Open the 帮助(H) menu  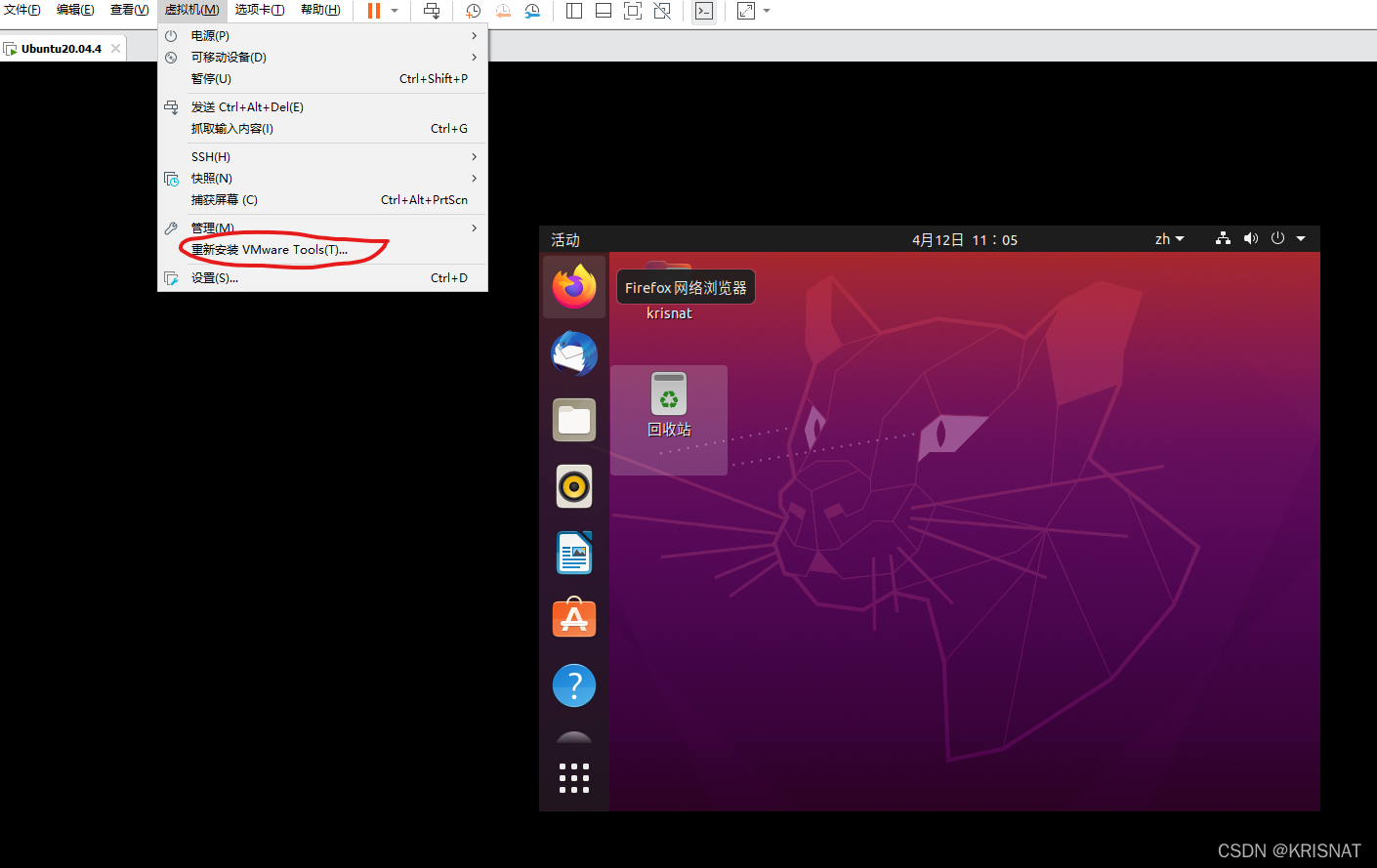pos(320,10)
